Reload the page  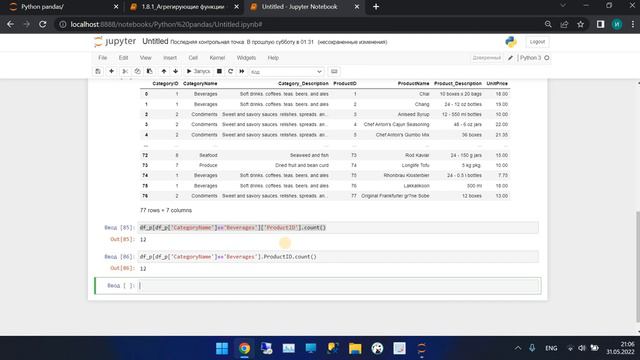tap(43, 24)
